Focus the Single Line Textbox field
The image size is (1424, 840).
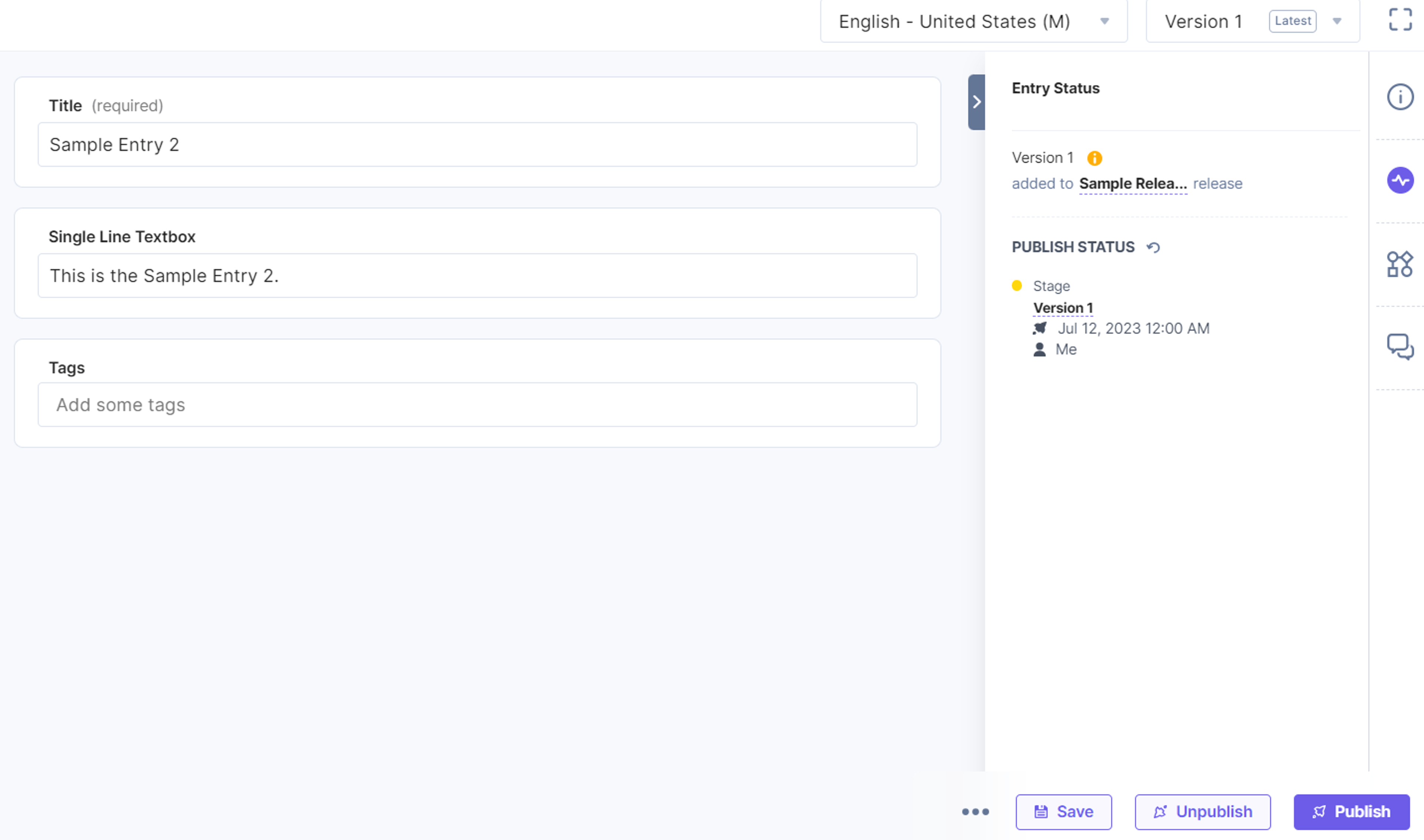click(x=477, y=276)
